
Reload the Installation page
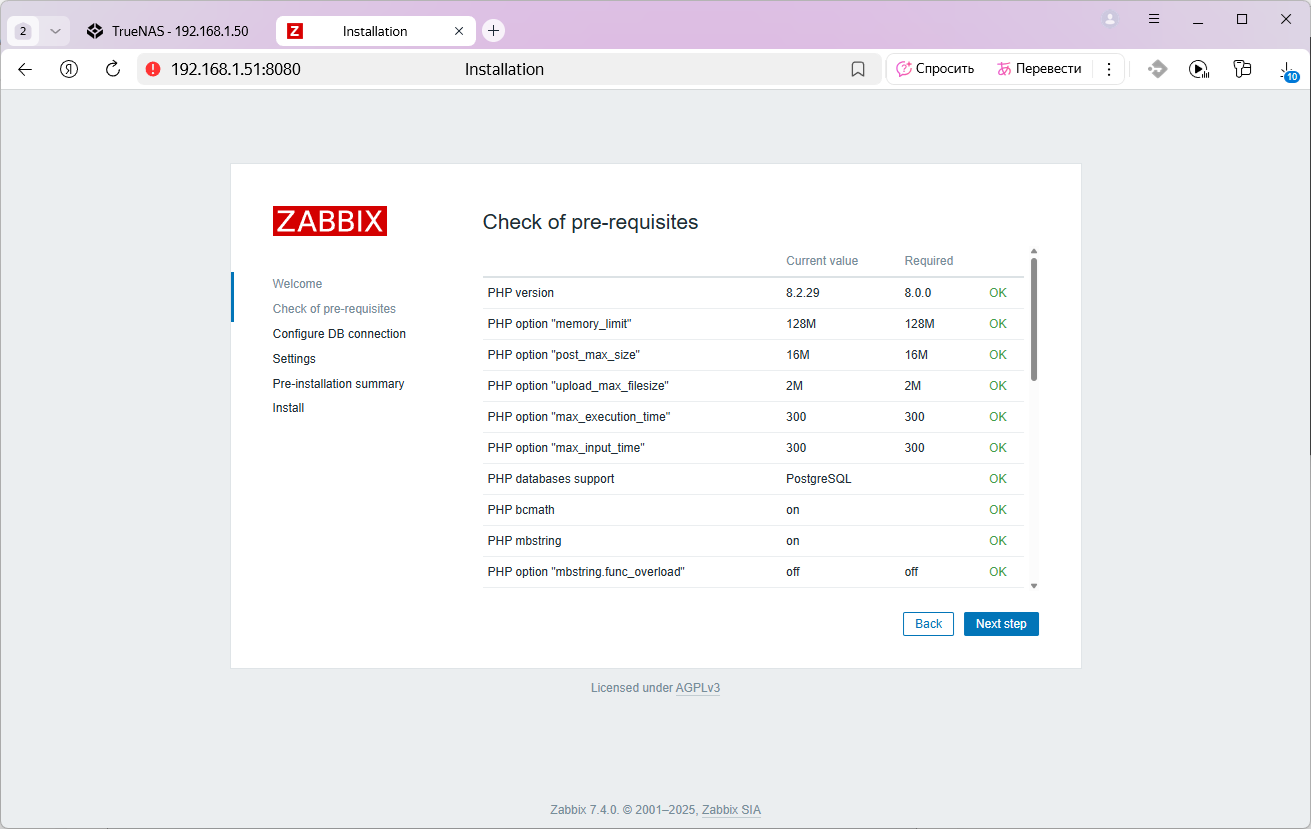tap(113, 69)
